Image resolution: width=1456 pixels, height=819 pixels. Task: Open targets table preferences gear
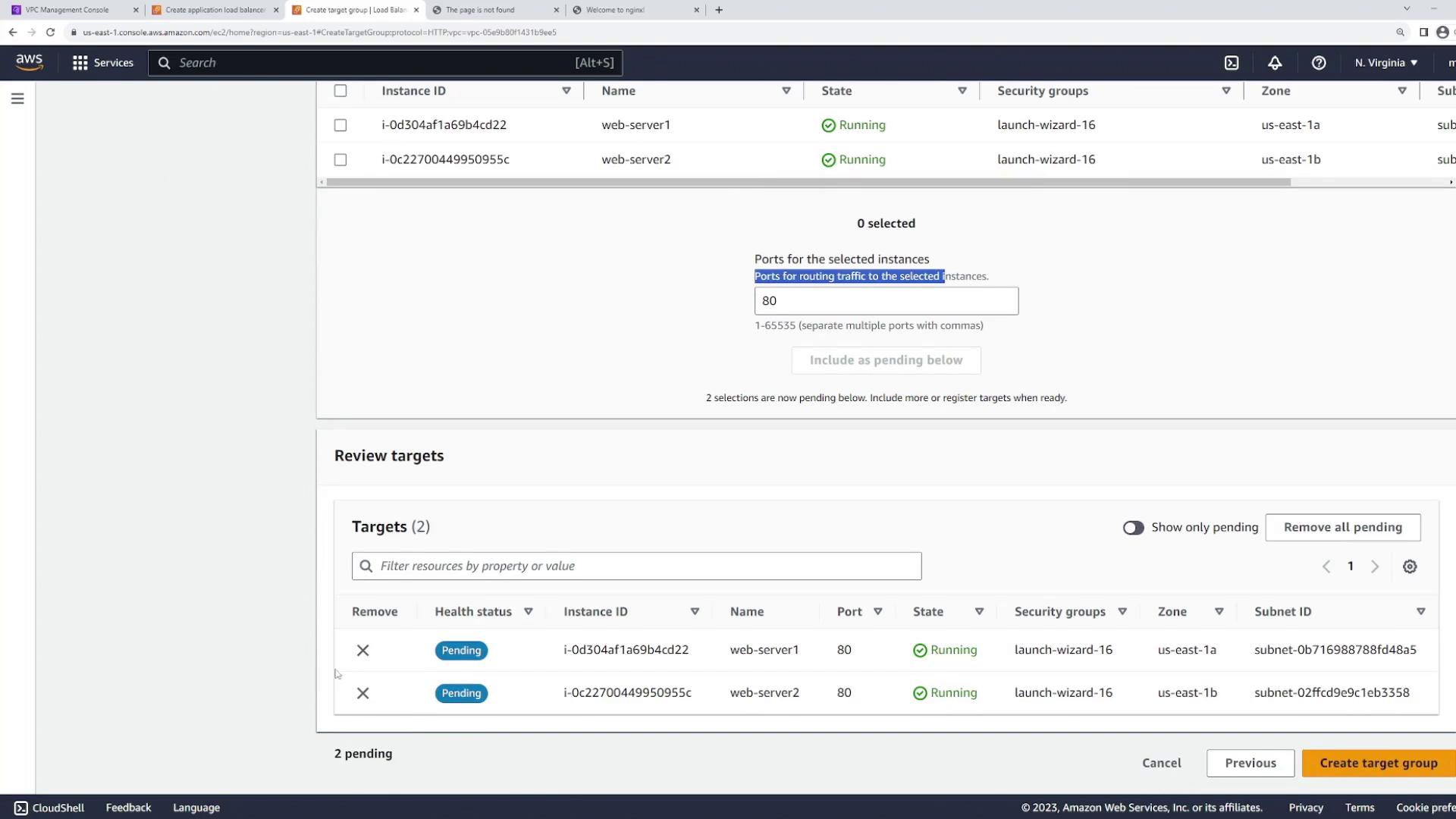pyautogui.click(x=1410, y=566)
